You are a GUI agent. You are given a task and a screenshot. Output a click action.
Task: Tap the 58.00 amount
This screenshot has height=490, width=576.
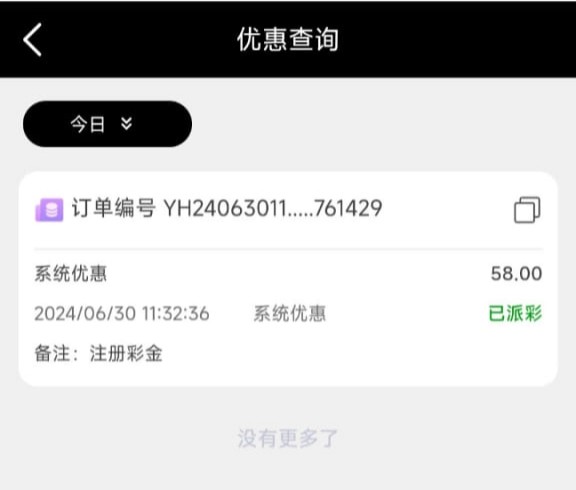pyautogui.click(x=516, y=274)
